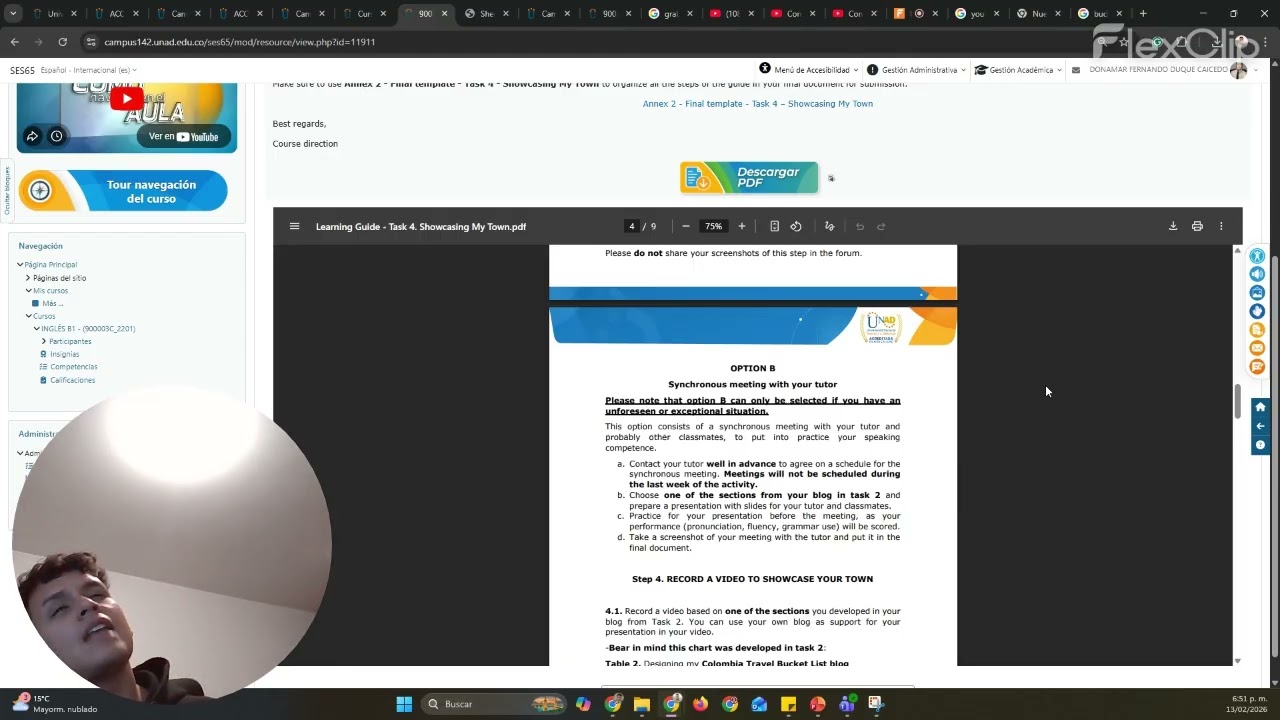1280x720 pixels.
Task: Click the taskbar Buscar search box
Action: [494, 704]
